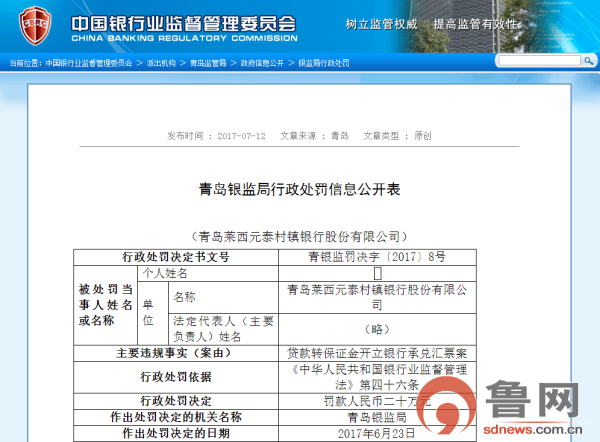
Task: Click the search magnifier icon
Action: (588, 60)
